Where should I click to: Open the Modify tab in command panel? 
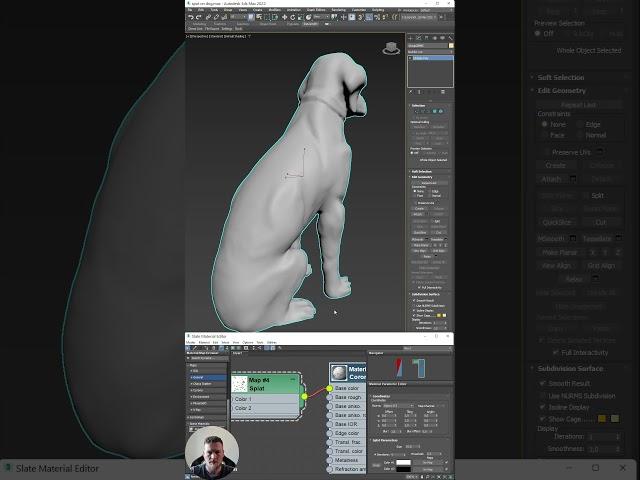(x=418, y=38)
